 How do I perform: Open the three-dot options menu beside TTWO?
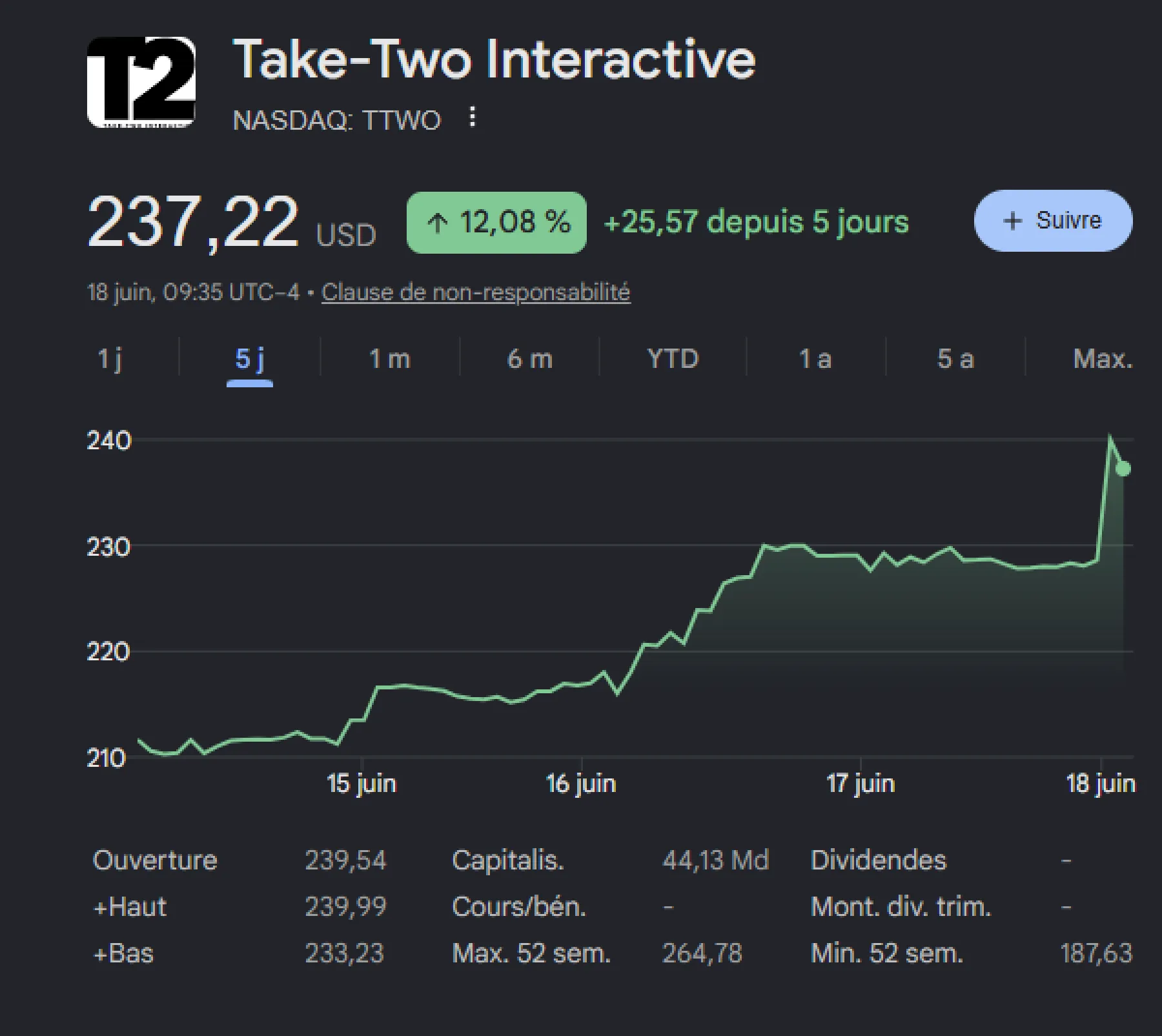click(473, 117)
